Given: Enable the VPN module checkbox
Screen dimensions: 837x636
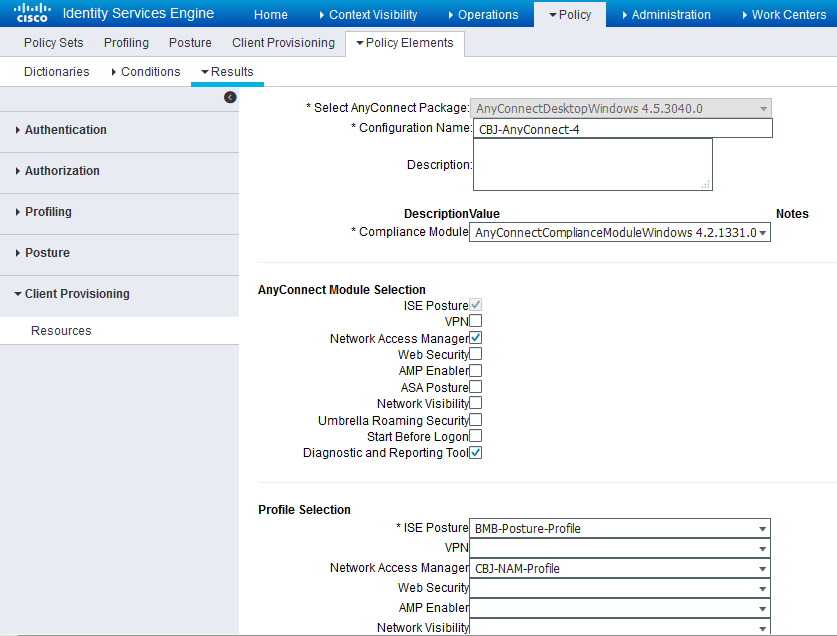Looking at the screenshot, I should tap(475, 321).
